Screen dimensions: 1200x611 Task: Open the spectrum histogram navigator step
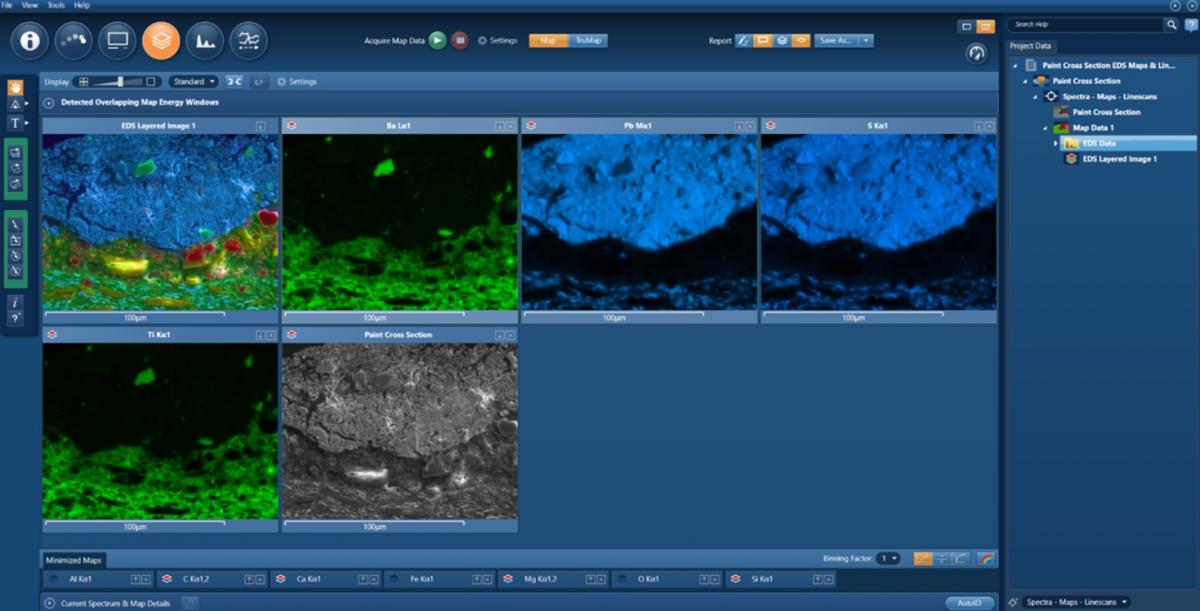tap(204, 41)
